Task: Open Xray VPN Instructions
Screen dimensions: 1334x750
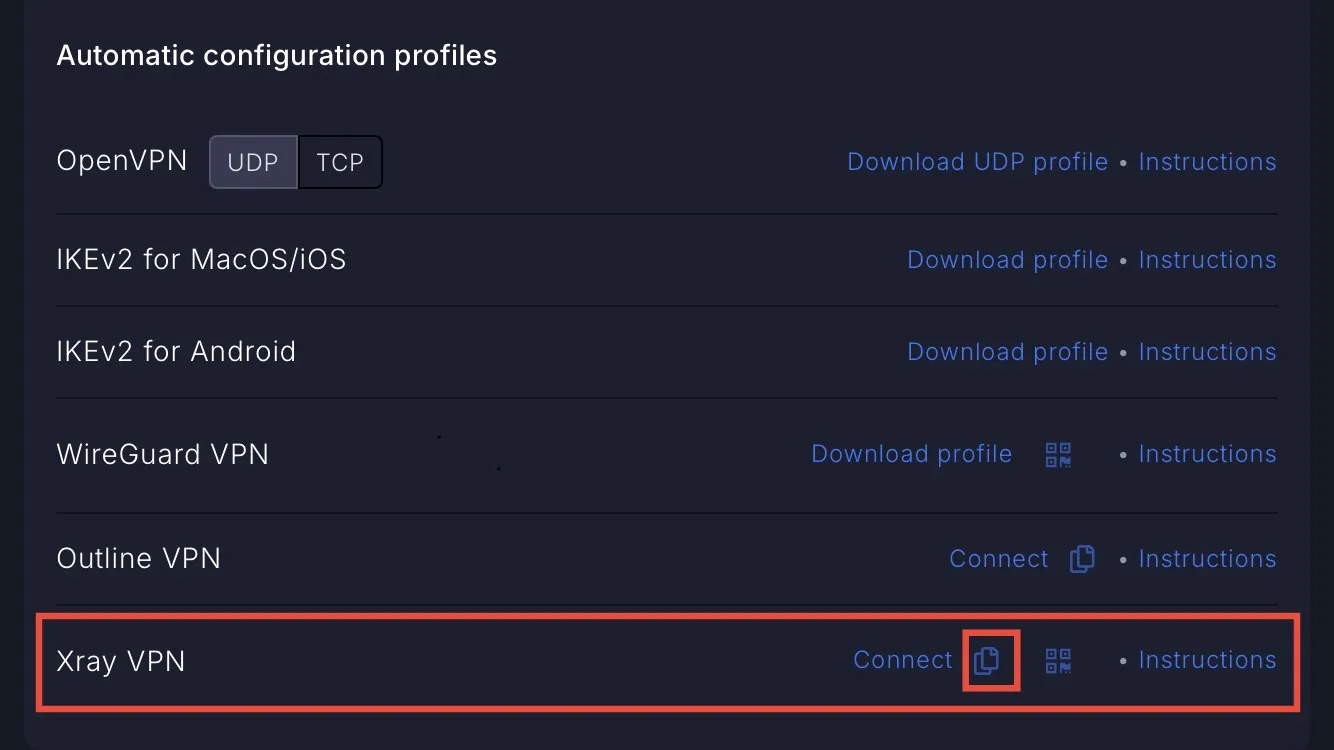Action: click(1207, 660)
